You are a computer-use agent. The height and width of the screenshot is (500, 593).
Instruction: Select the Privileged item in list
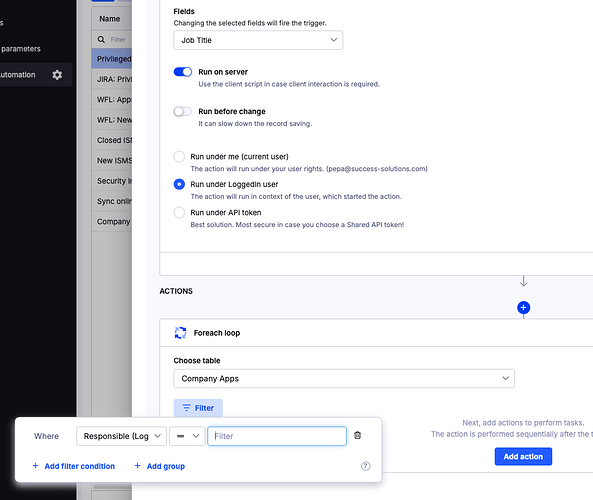(x=112, y=59)
